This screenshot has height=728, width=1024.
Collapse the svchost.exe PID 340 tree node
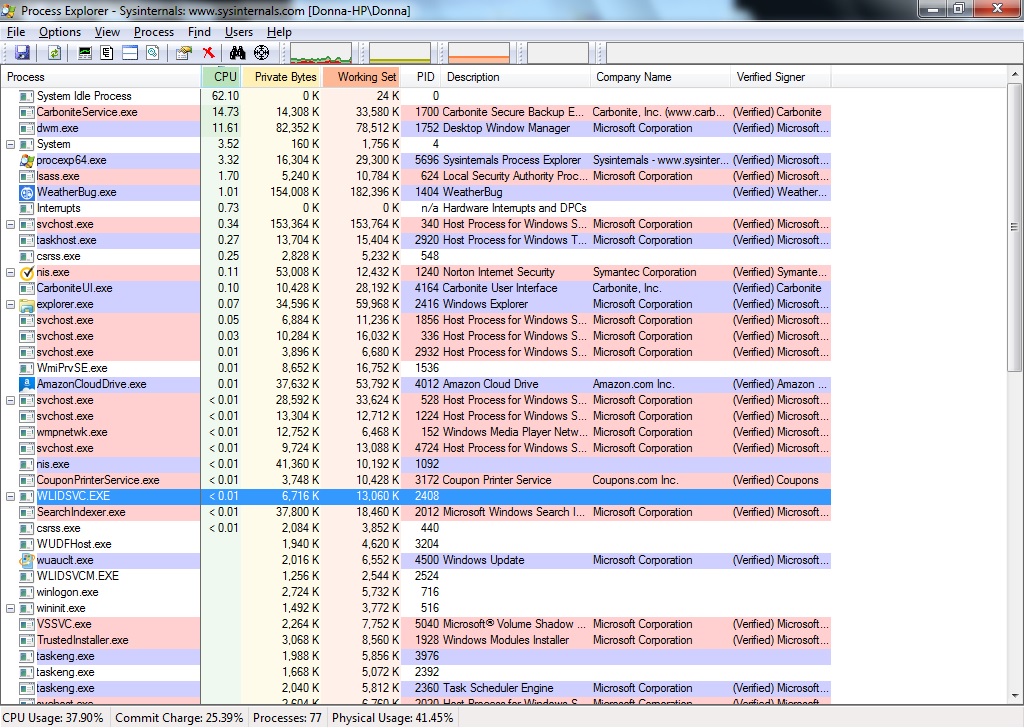[10, 225]
